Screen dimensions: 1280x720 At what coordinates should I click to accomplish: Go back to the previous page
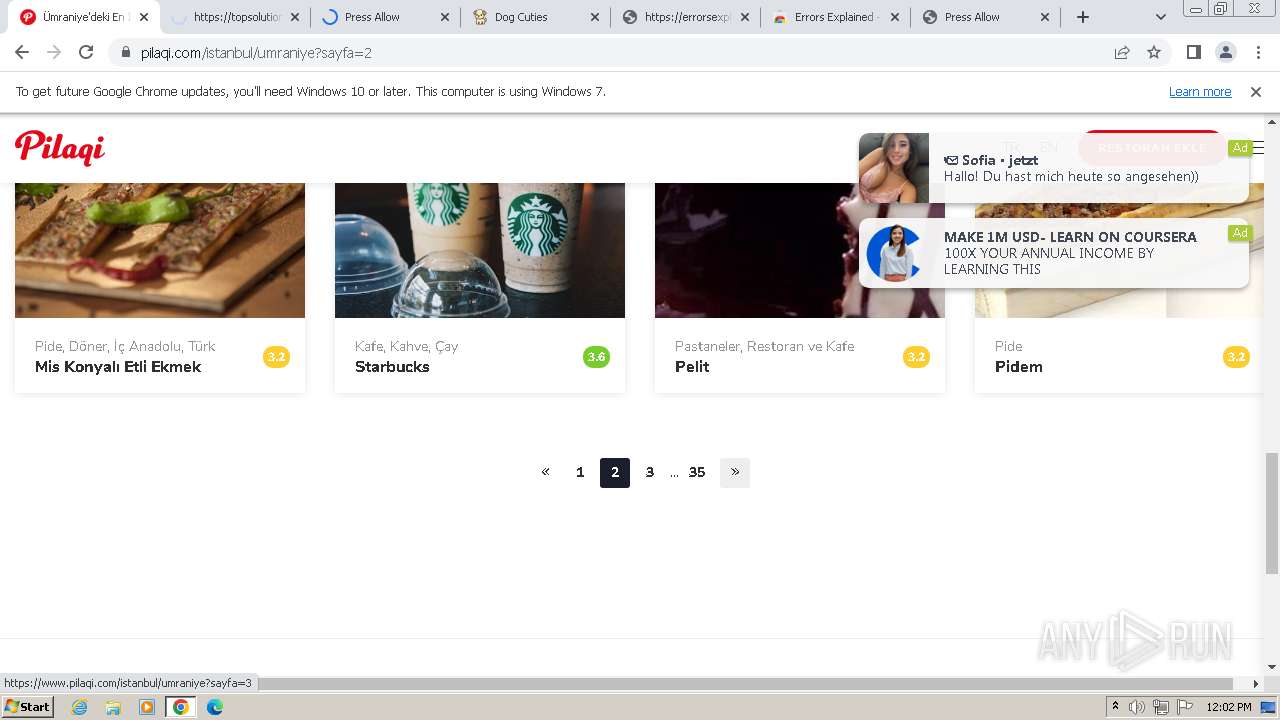(x=22, y=52)
